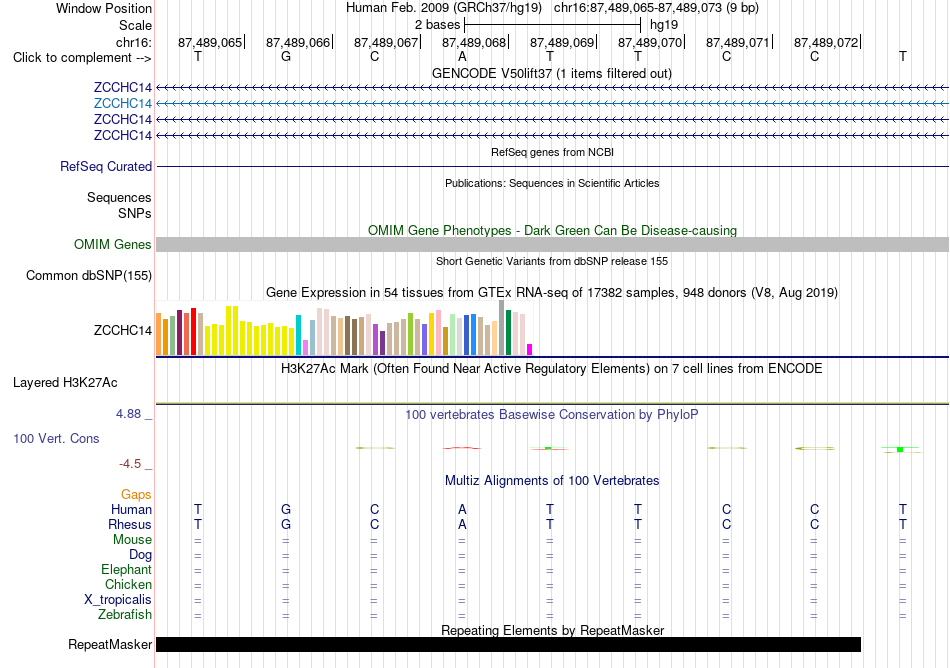The image size is (950, 668).
Task: Select the light-blue ZCCHC14 transcript label
Action: (122, 104)
